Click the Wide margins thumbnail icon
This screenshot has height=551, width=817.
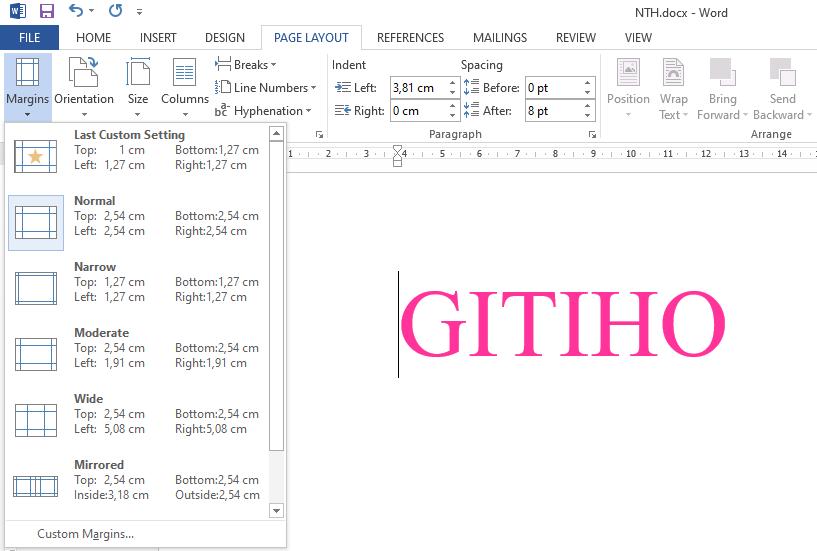pos(35,420)
